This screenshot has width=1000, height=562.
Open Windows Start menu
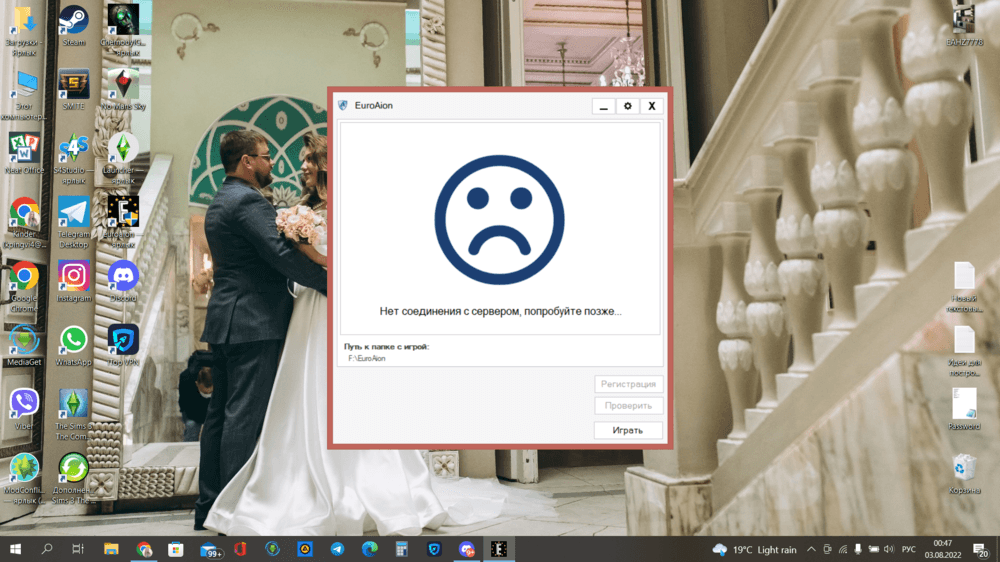[x=15, y=549]
